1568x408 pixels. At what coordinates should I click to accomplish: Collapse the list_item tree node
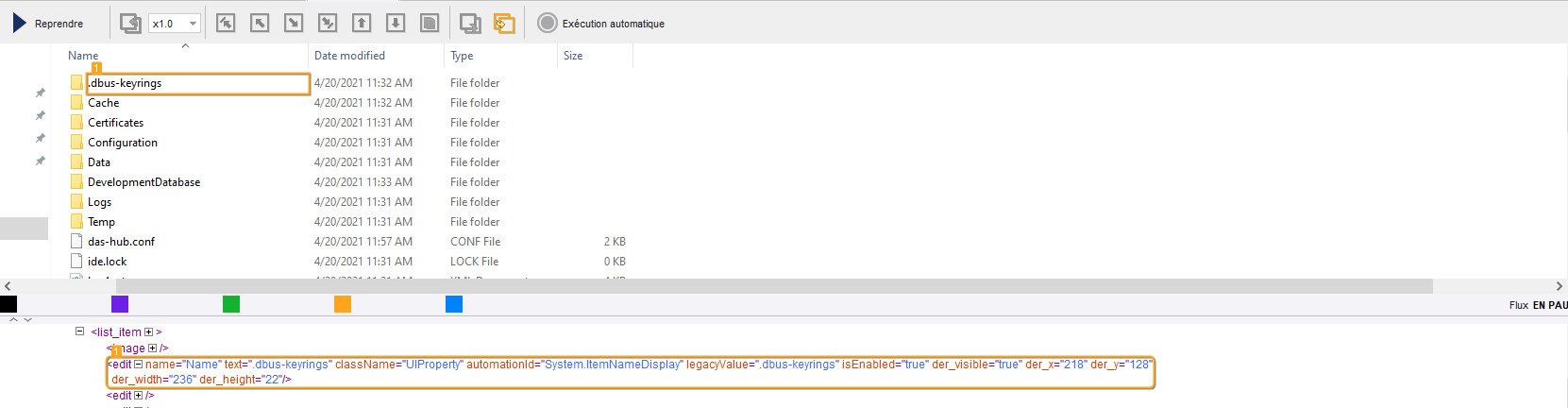80,331
